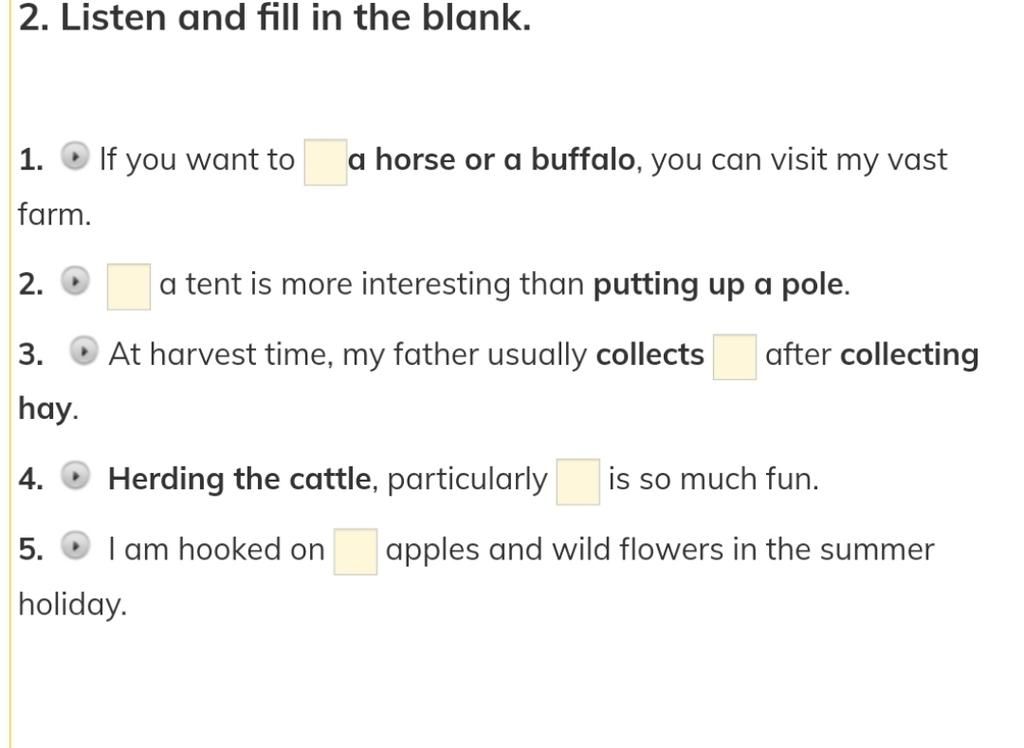The height and width of the screenshot is (748, 1024).
Task: Click the bold word 'hay'
Action: [x=45, y=410]
